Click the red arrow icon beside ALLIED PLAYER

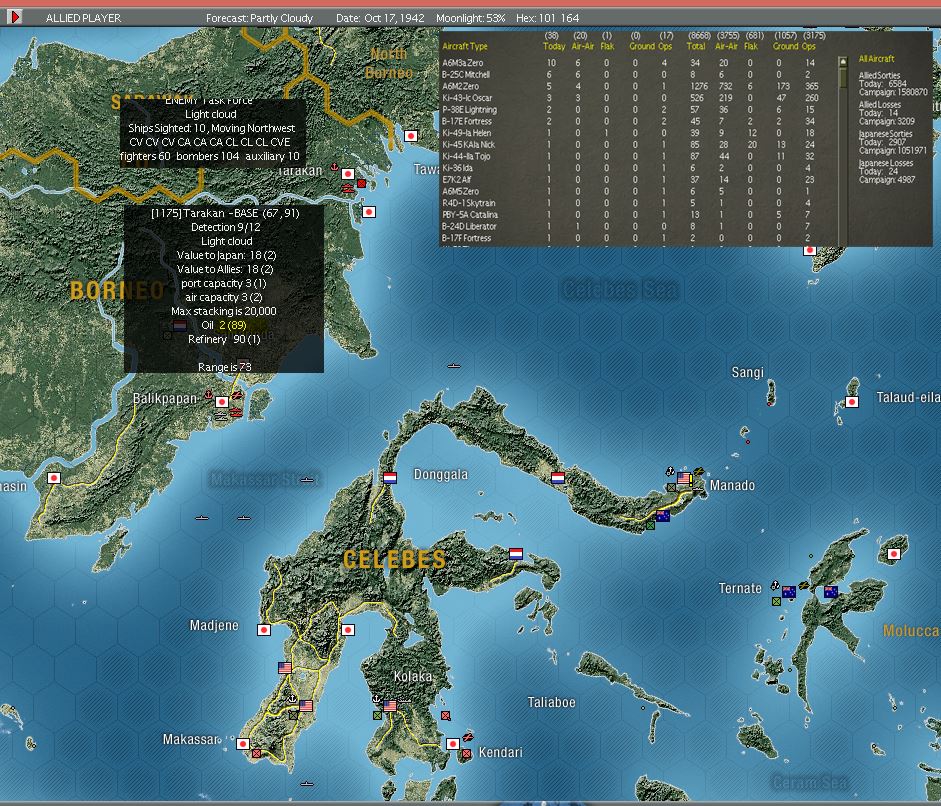[14, 17]
